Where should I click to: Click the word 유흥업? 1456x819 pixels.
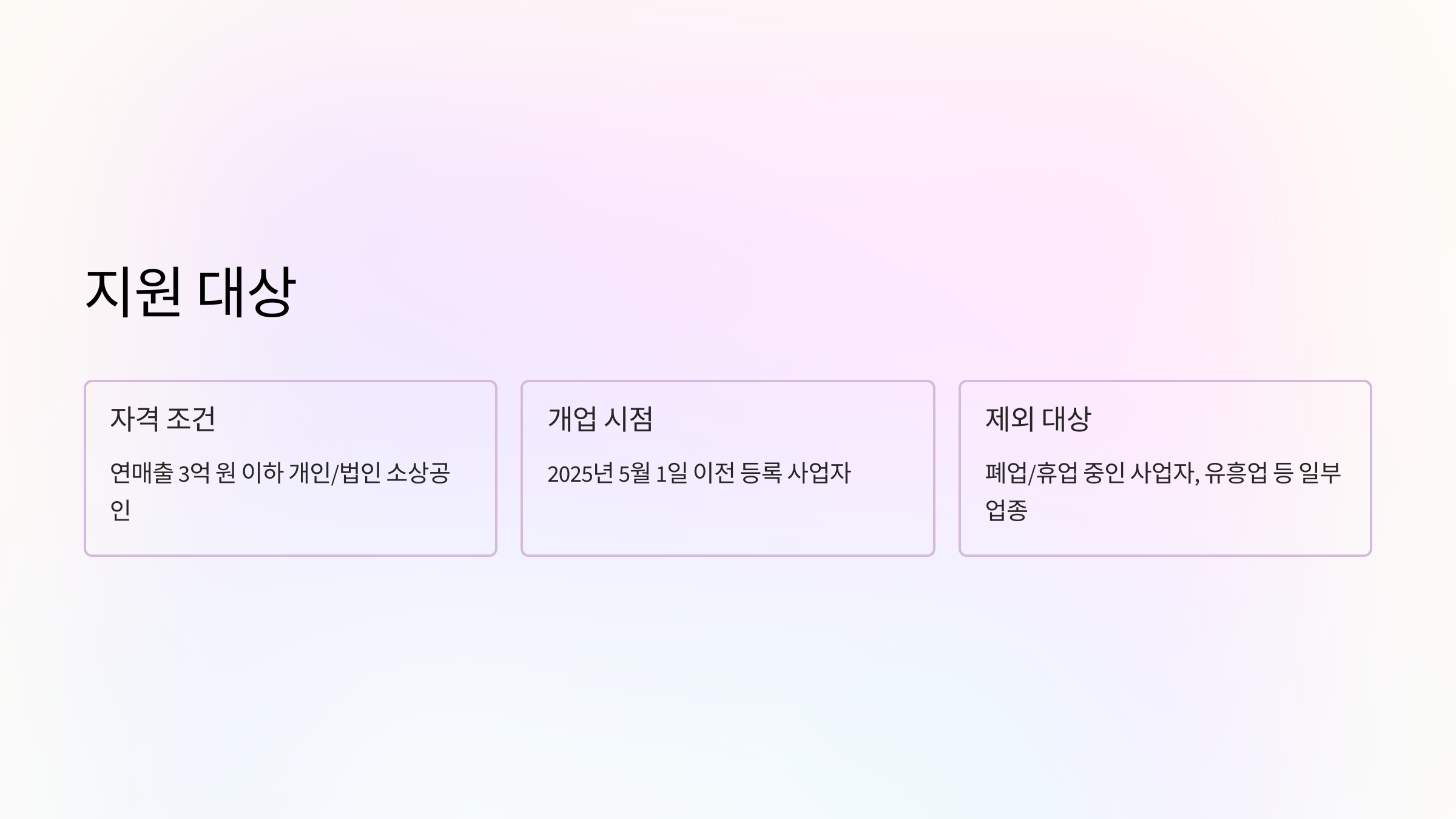pos(1236,473)
